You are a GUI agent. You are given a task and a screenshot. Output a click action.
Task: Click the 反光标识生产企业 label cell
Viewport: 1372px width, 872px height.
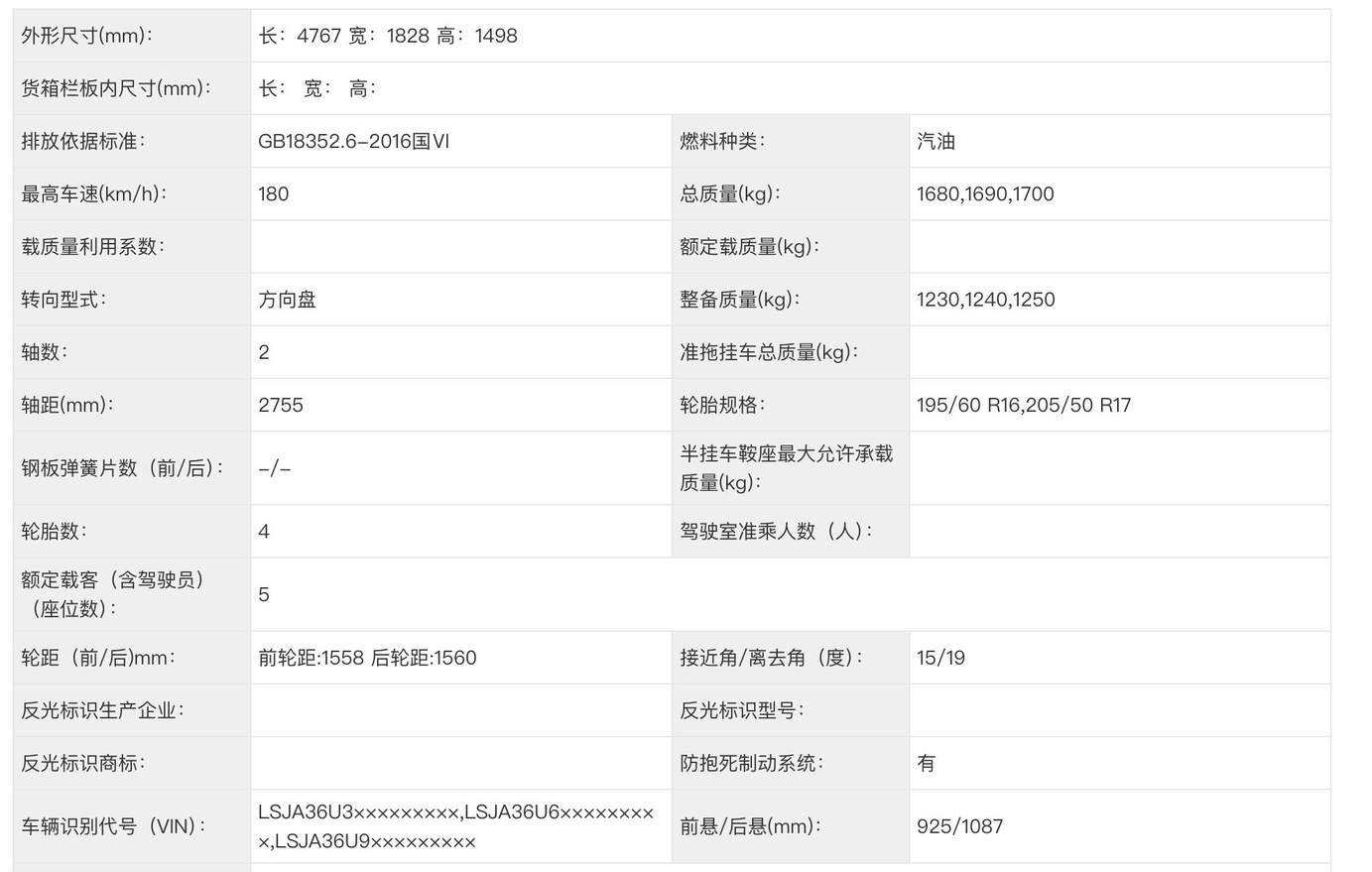[x=103, y=710]
